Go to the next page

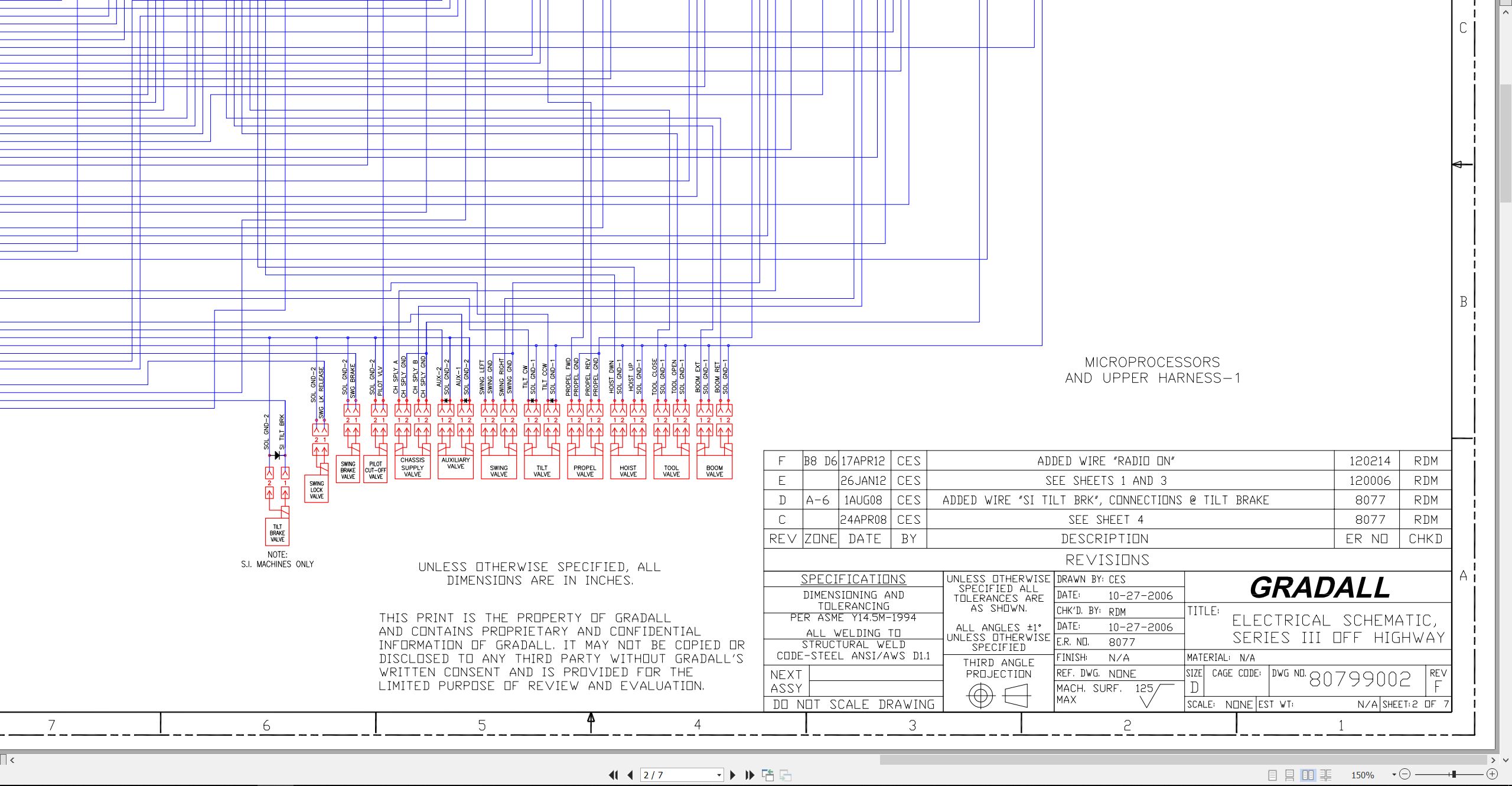[x=733, y=775]
